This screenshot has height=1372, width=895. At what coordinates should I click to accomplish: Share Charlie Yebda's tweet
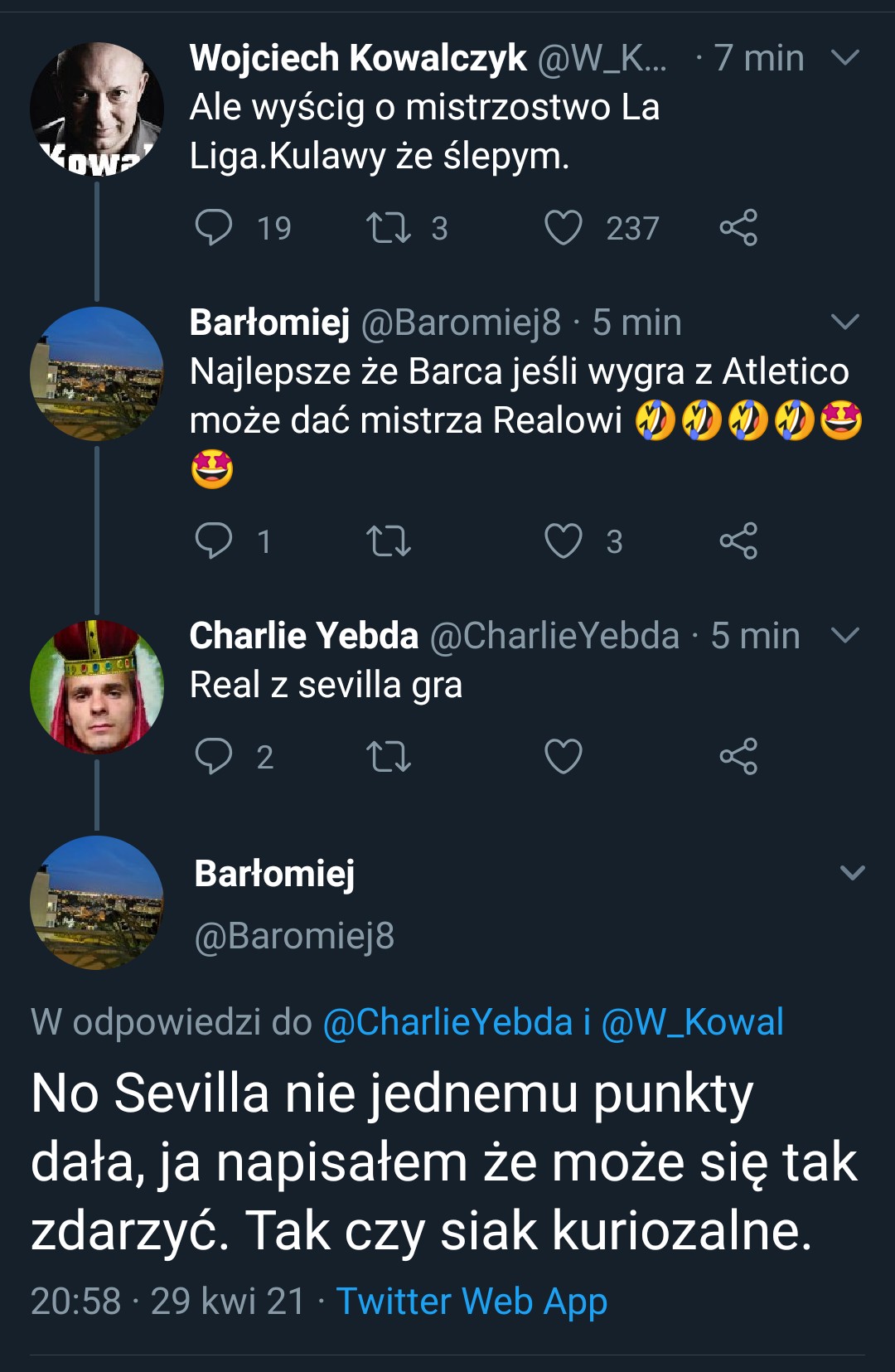tap(738, 756)
